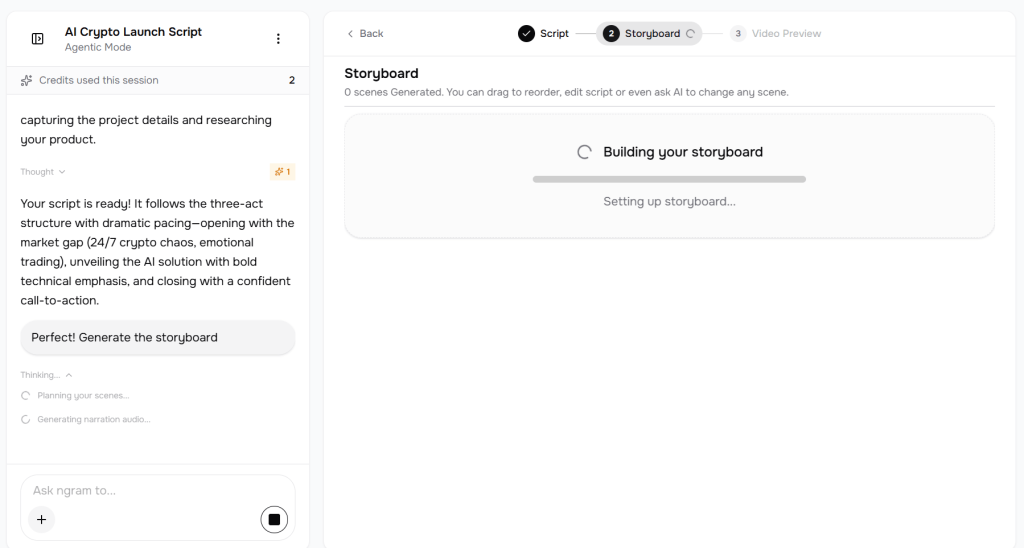Screen dimensions: 1024x548
Task: Click the Building your storyboard spinner
Action: [x=585, y=152]
